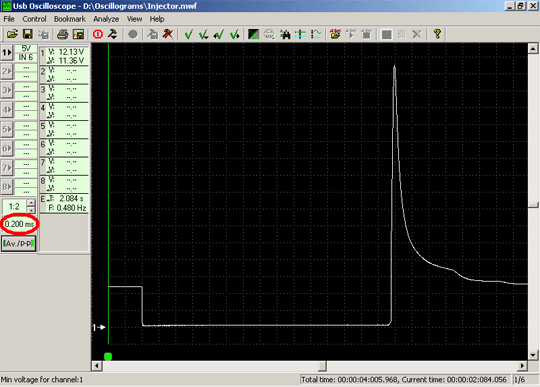This screenshot has width=540, height=387.
Task: Open an oscillogram file with the folder icon
Action: 12,34
